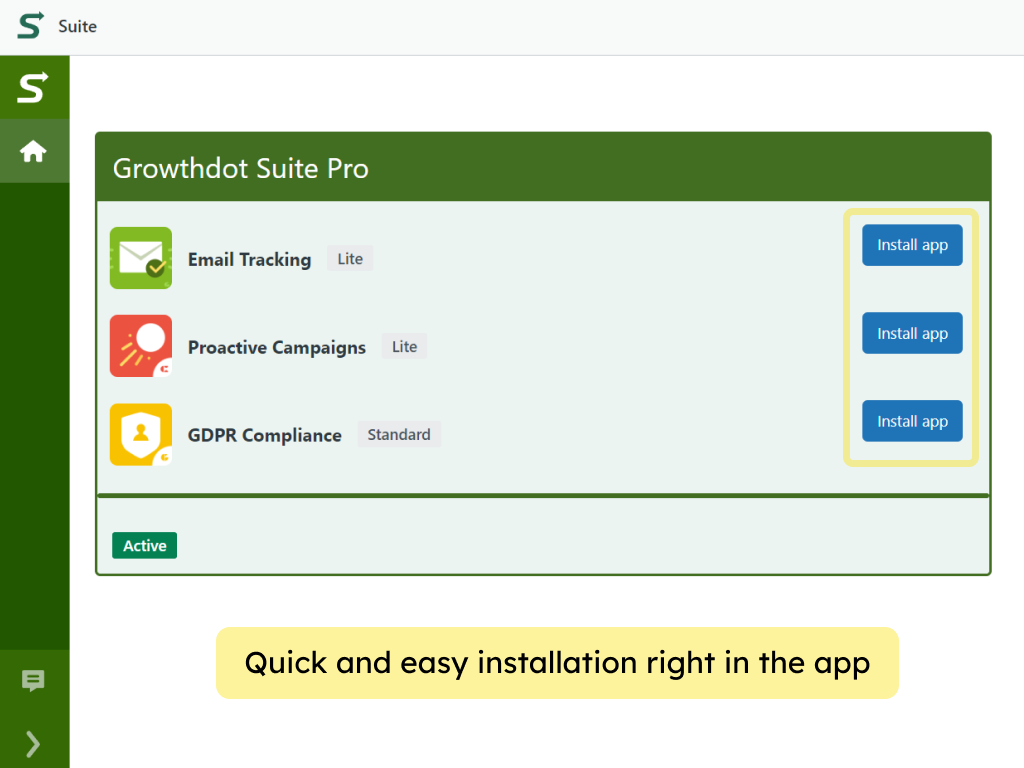The width and height of the screenshot is (1024, 768).
Task: Click the chat feedback icon near the sidebar bottom
Action: coord(34,682)
